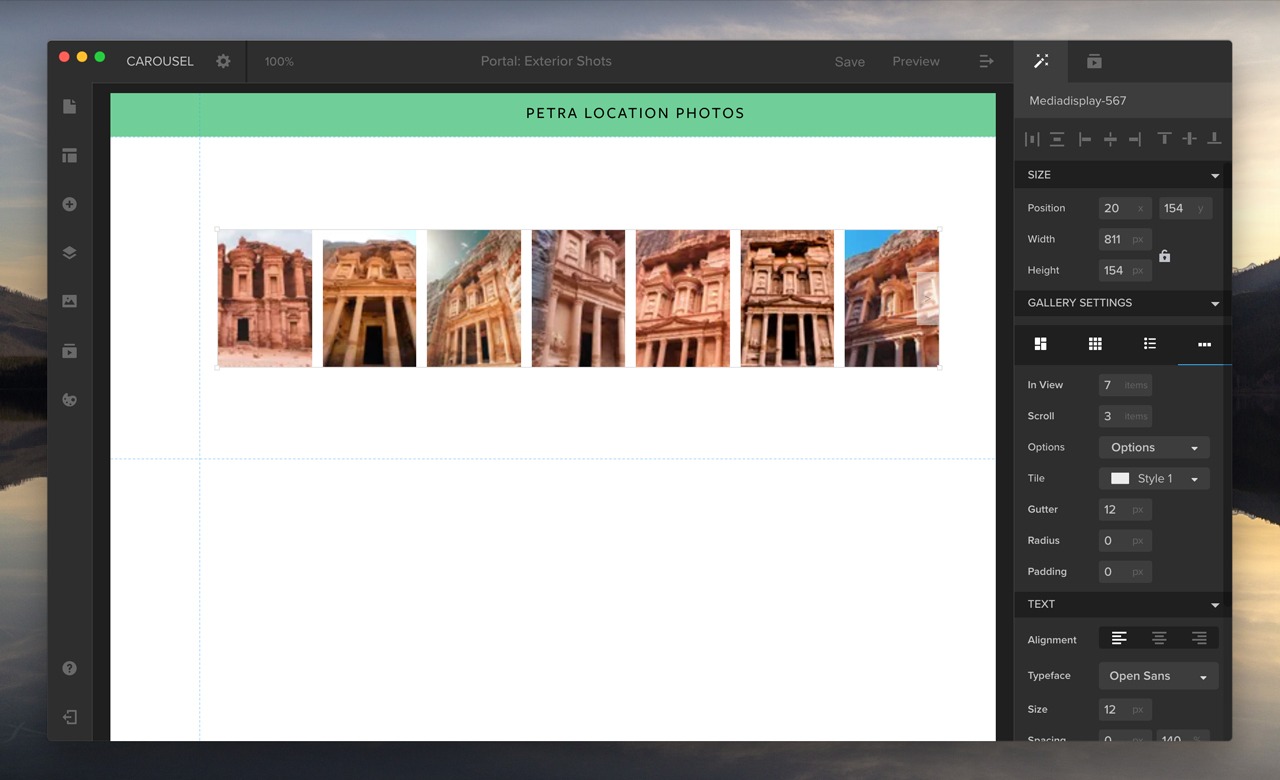Image resolution: width=1280 pixels, height=780 pixels.
Task: Click the In View items field
Action: [1125, 385]
